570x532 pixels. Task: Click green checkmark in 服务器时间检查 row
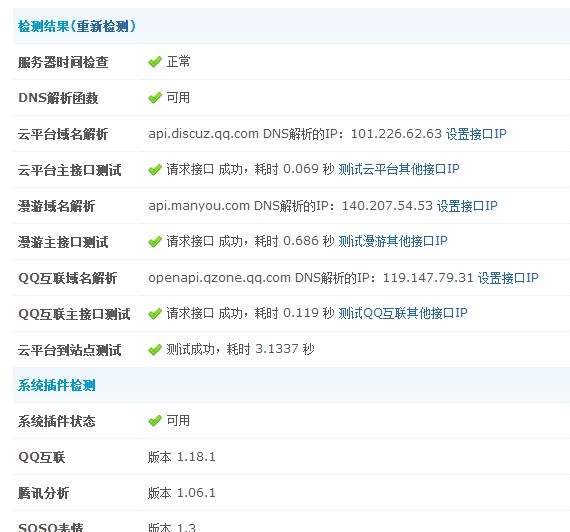(155, 62)
